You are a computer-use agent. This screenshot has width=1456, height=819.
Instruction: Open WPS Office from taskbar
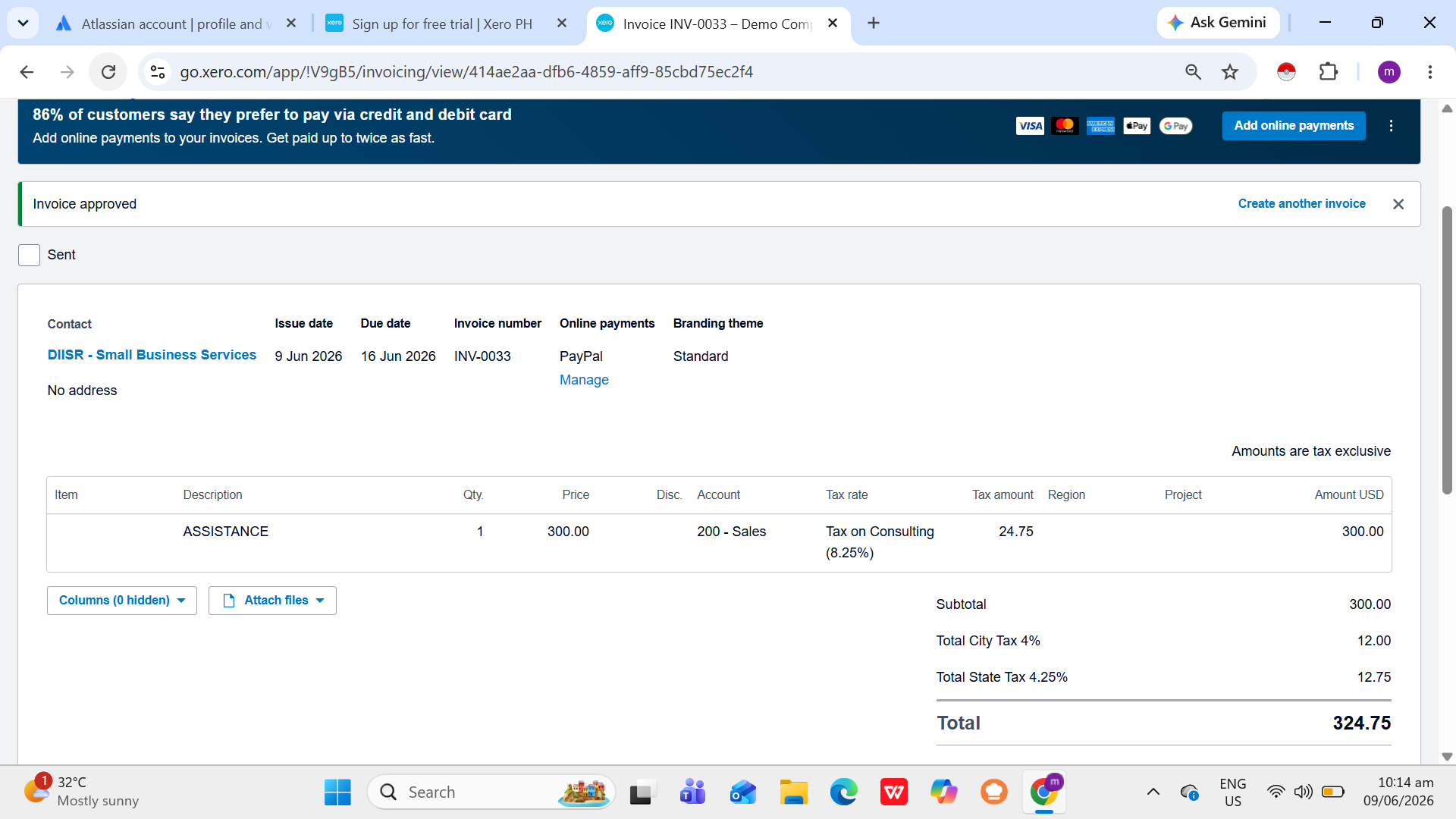[894, 792]
